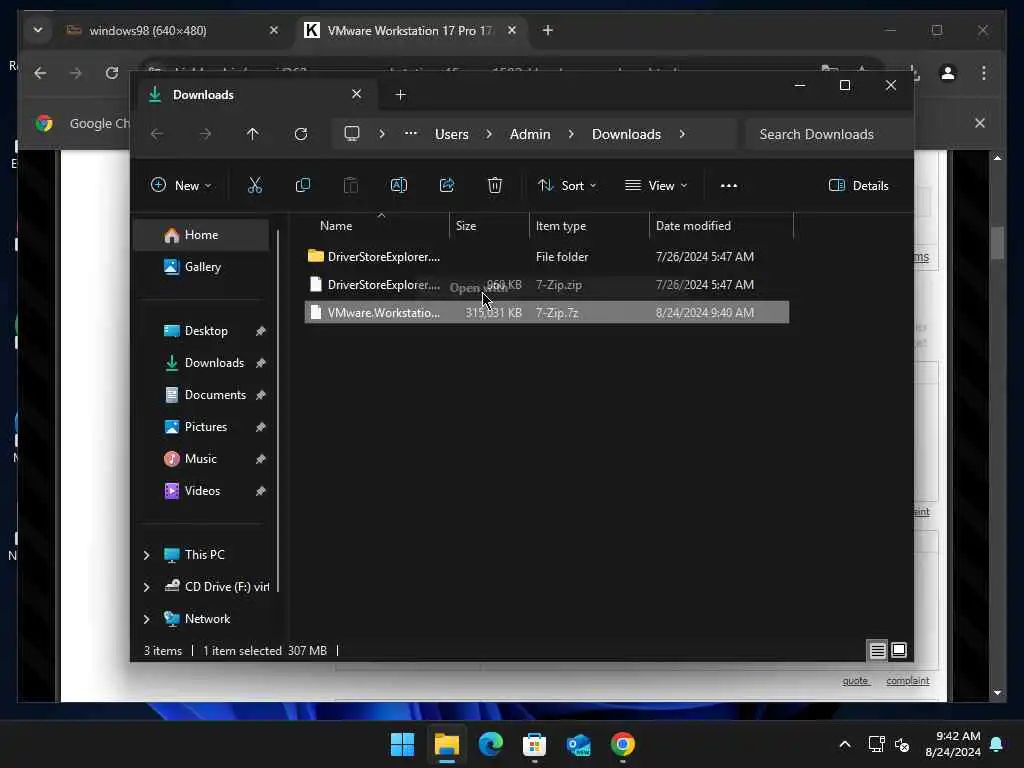Open Windows Start menu
Screen dimensions: 1024x768
click(402, 744)
